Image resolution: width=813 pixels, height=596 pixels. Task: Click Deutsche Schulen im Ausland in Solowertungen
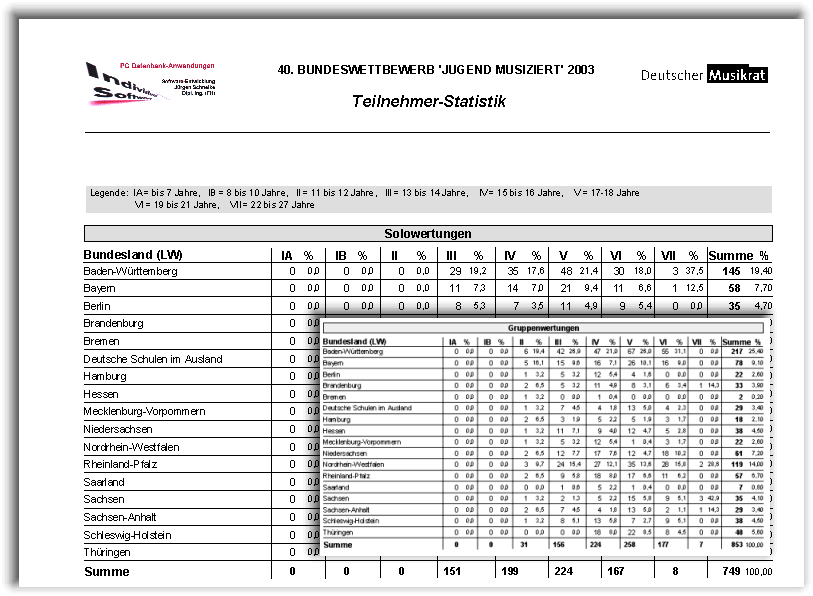point(153,359)
